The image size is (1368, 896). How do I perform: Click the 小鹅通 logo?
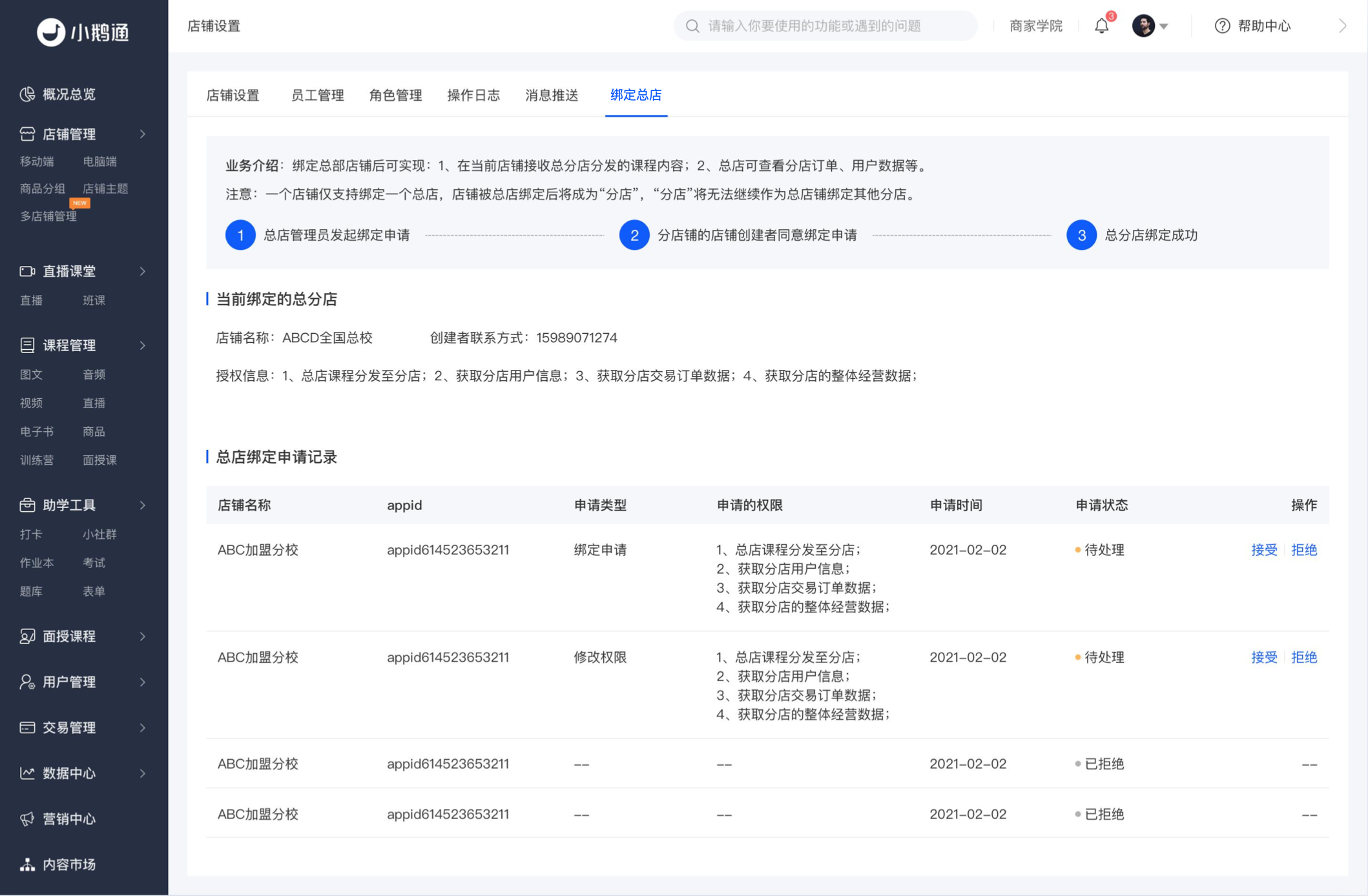coord(83,32)
